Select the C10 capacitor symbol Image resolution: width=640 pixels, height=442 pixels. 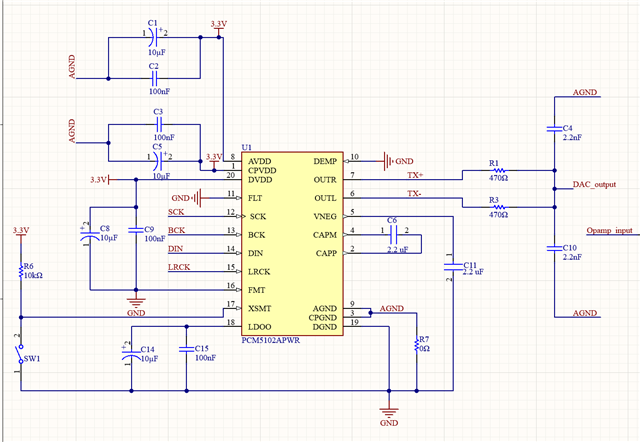(554, 248)
